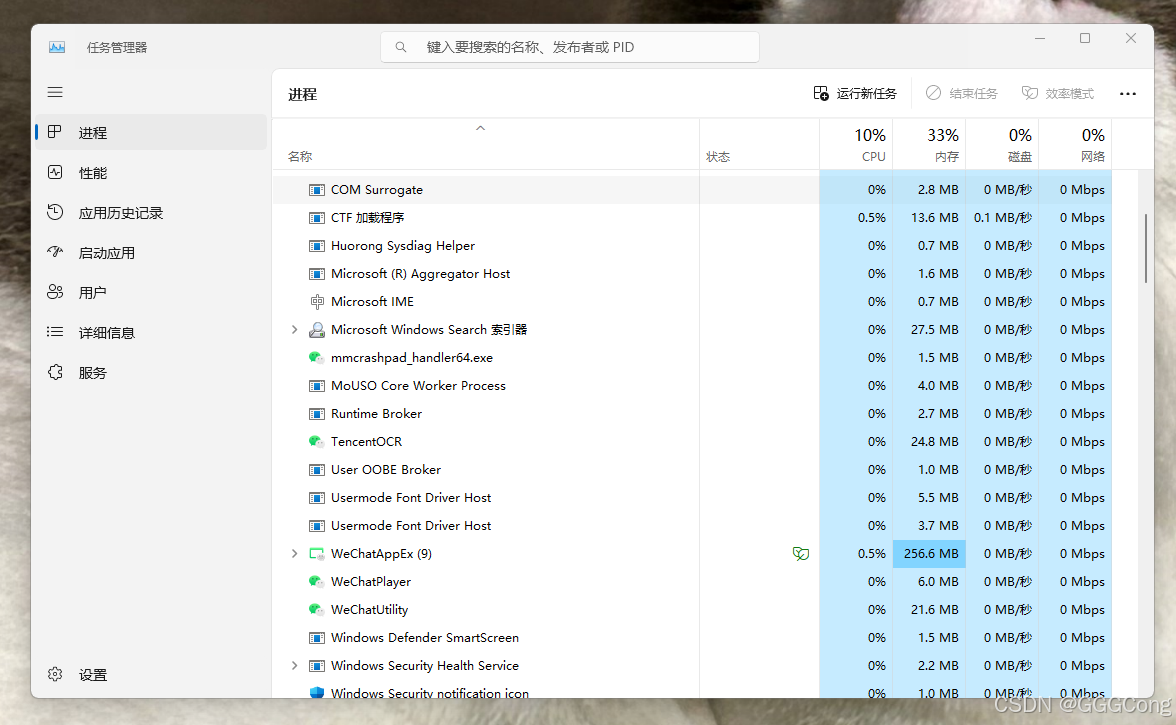Click the mmcrashpad_handler64.exe WeChat icon
The width and height of the screenshot is (1176, 725).
pos(316,358)
